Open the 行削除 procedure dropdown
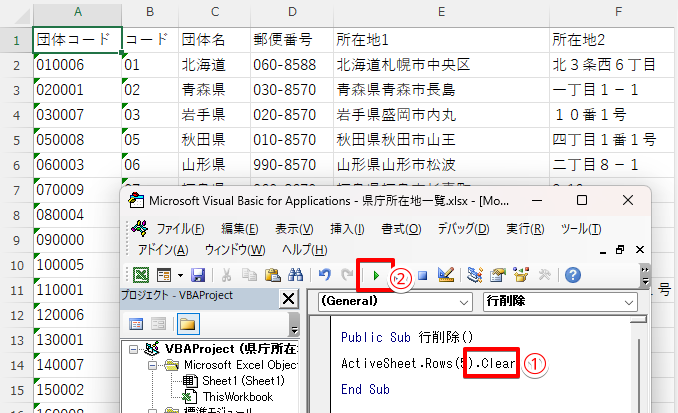678x413 pixels. (x=629, y=302)
